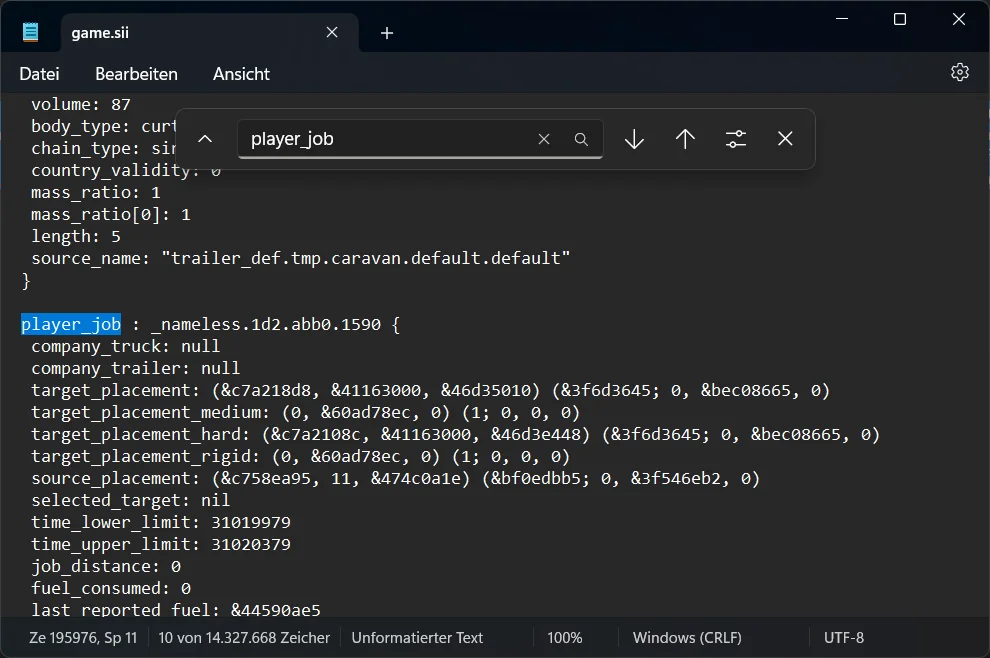
Task: Click the target_placement_hard line
Action: coord(455,435)
